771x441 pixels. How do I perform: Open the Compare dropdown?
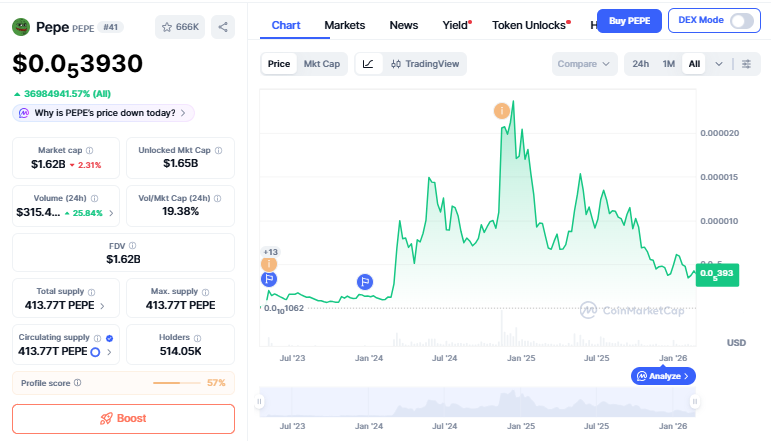click(x=585, y=64)
